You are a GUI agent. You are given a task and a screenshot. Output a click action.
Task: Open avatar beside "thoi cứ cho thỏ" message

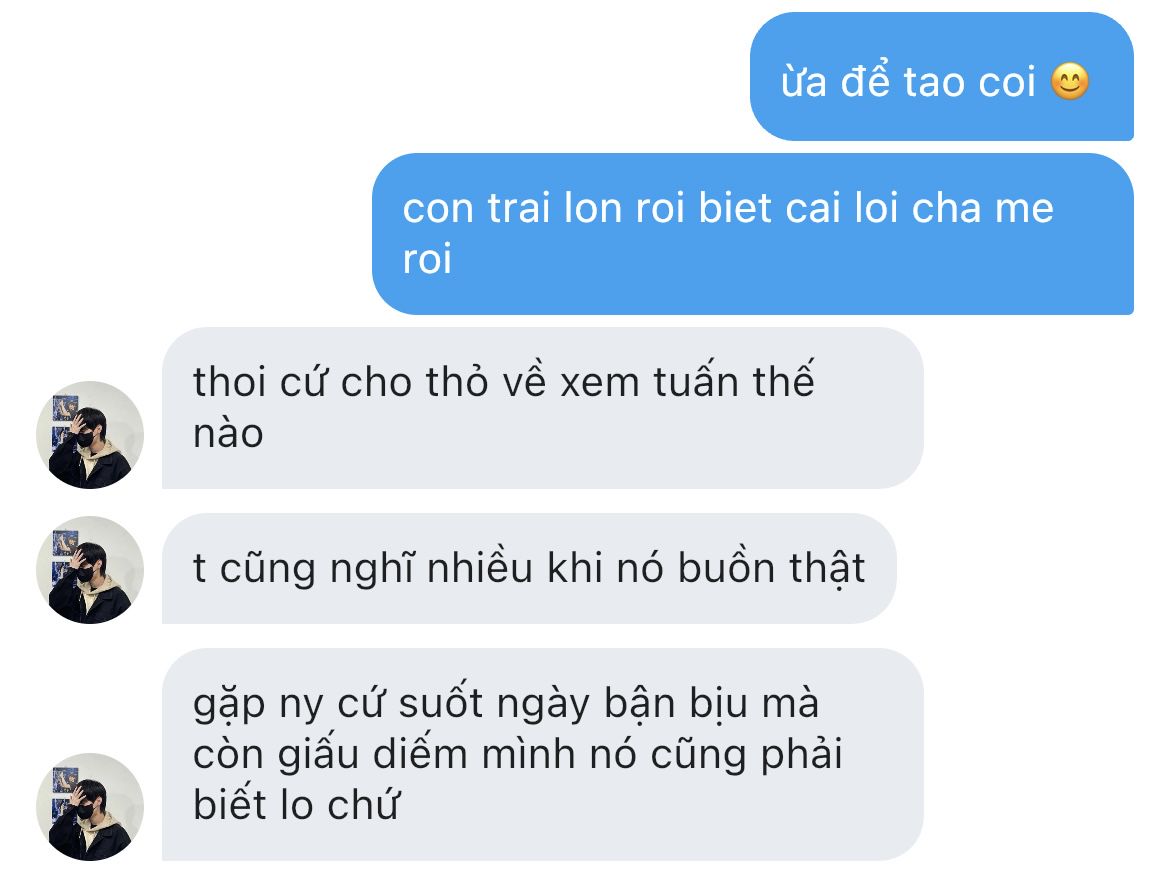90,435
